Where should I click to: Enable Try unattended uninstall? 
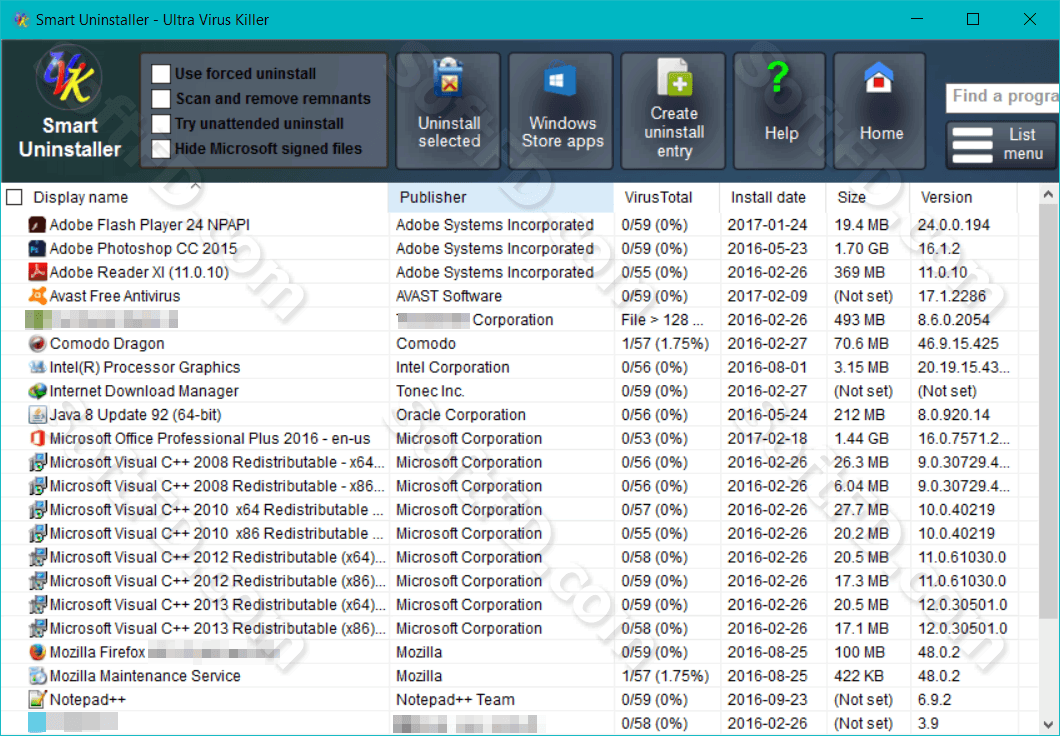click(x=161, y=124)
